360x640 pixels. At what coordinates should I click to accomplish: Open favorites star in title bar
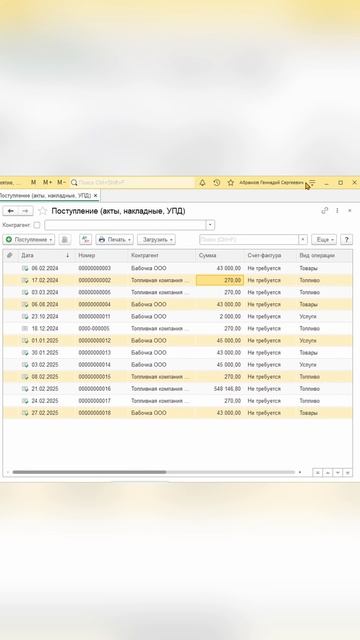231,183
